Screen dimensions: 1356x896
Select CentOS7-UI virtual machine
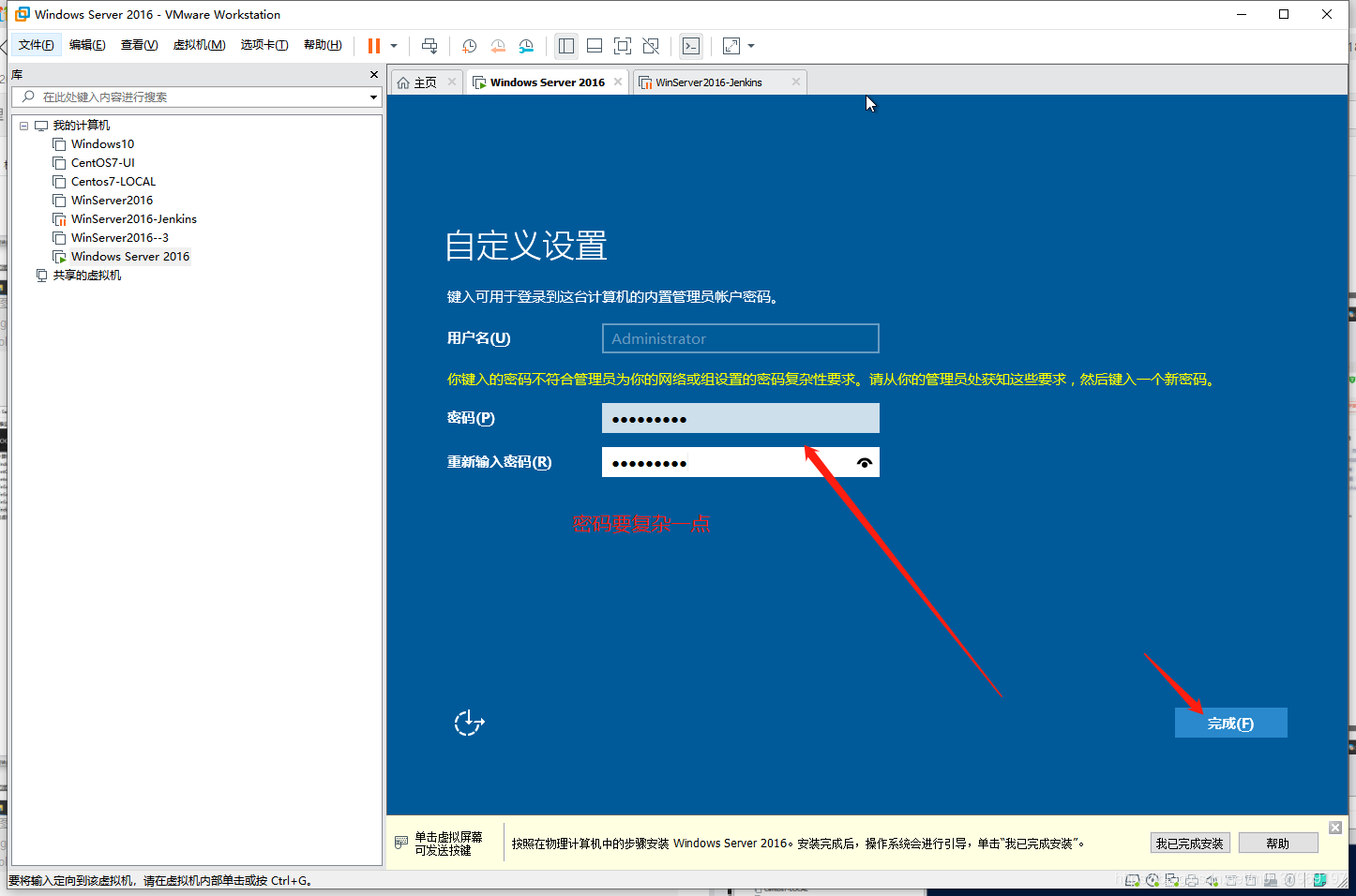click(102, 163)
